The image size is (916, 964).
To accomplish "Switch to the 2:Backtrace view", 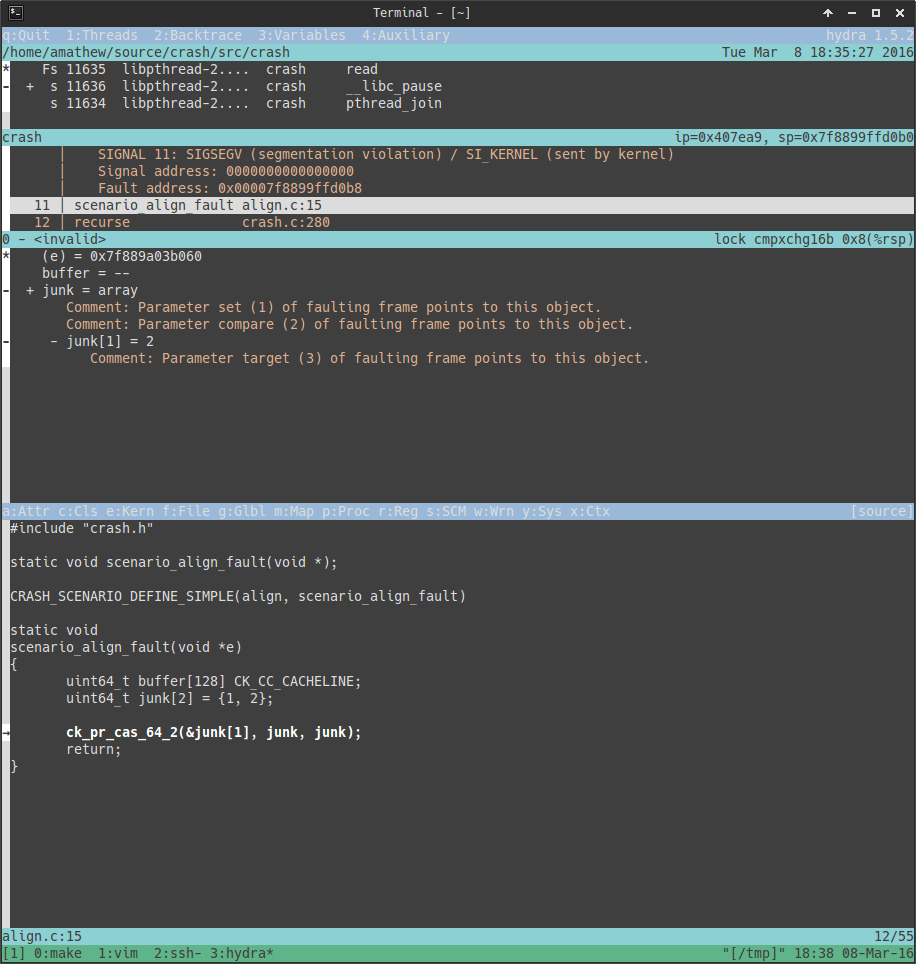I will pyautogui.click(x=198, y=35).
